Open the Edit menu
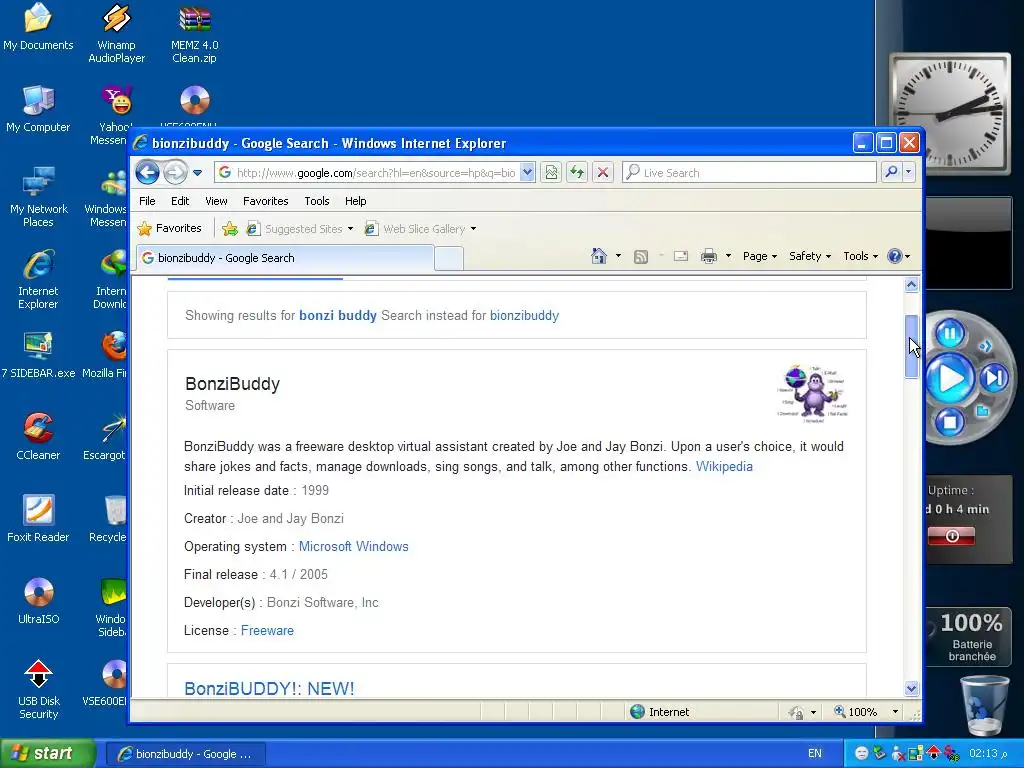 [180, 201]
